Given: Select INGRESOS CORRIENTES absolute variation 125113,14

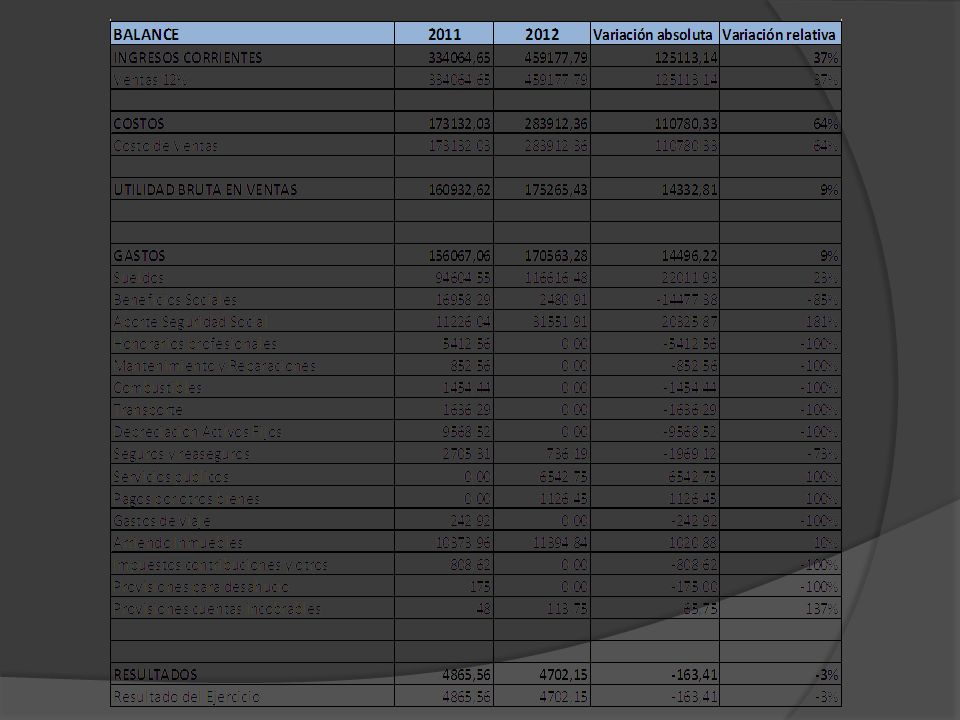Looking at the screenshot, I should pos(686,58).
